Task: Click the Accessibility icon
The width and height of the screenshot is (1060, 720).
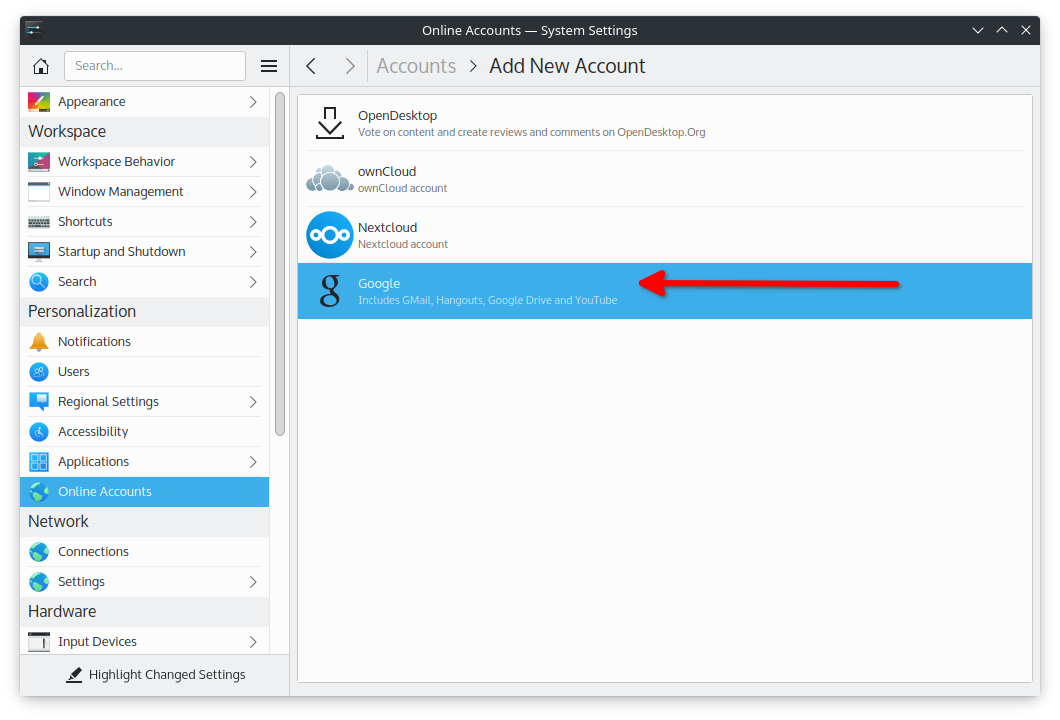Action: pos(39,432)
